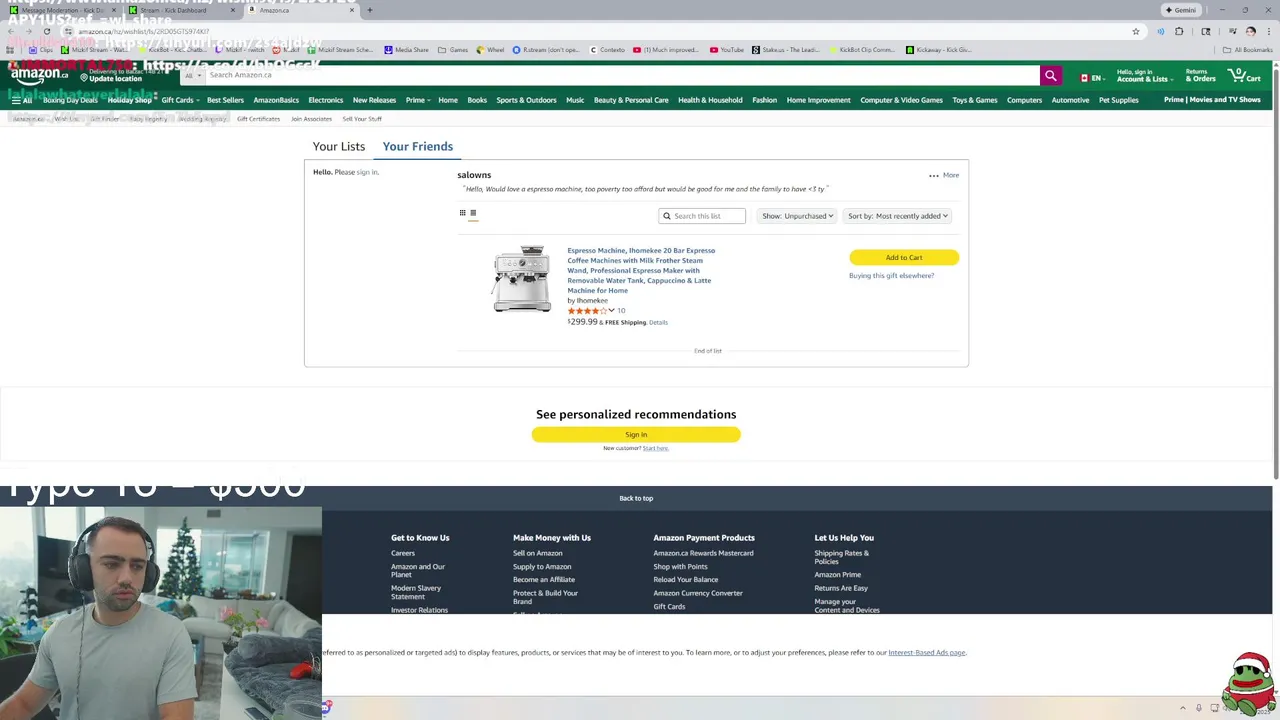
Task: Focus the Search this list field
Action: pyautogui.click(x=702, y=216)
